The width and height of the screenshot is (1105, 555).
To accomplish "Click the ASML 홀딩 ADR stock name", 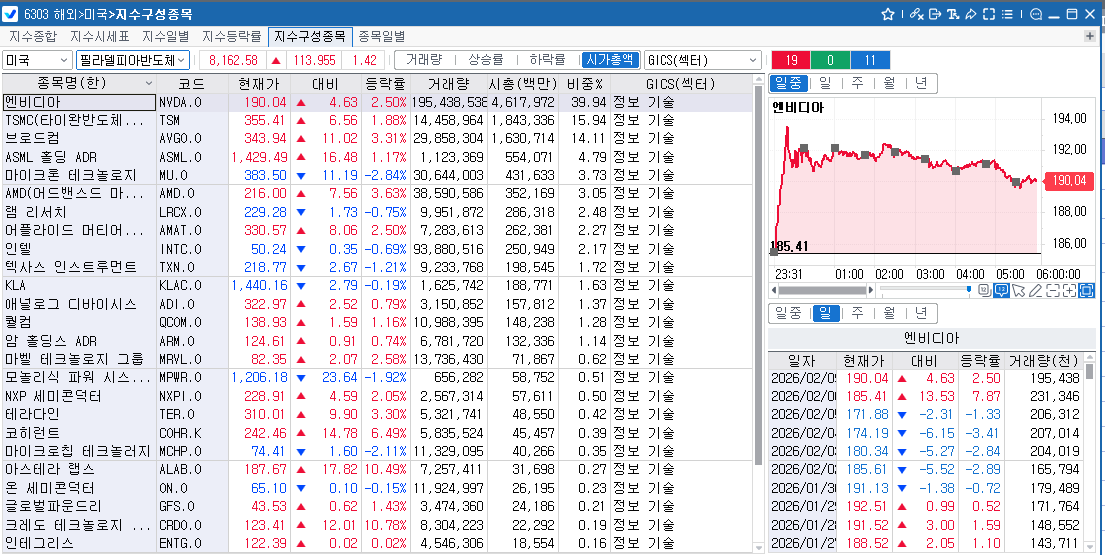I will coord(61,157).
